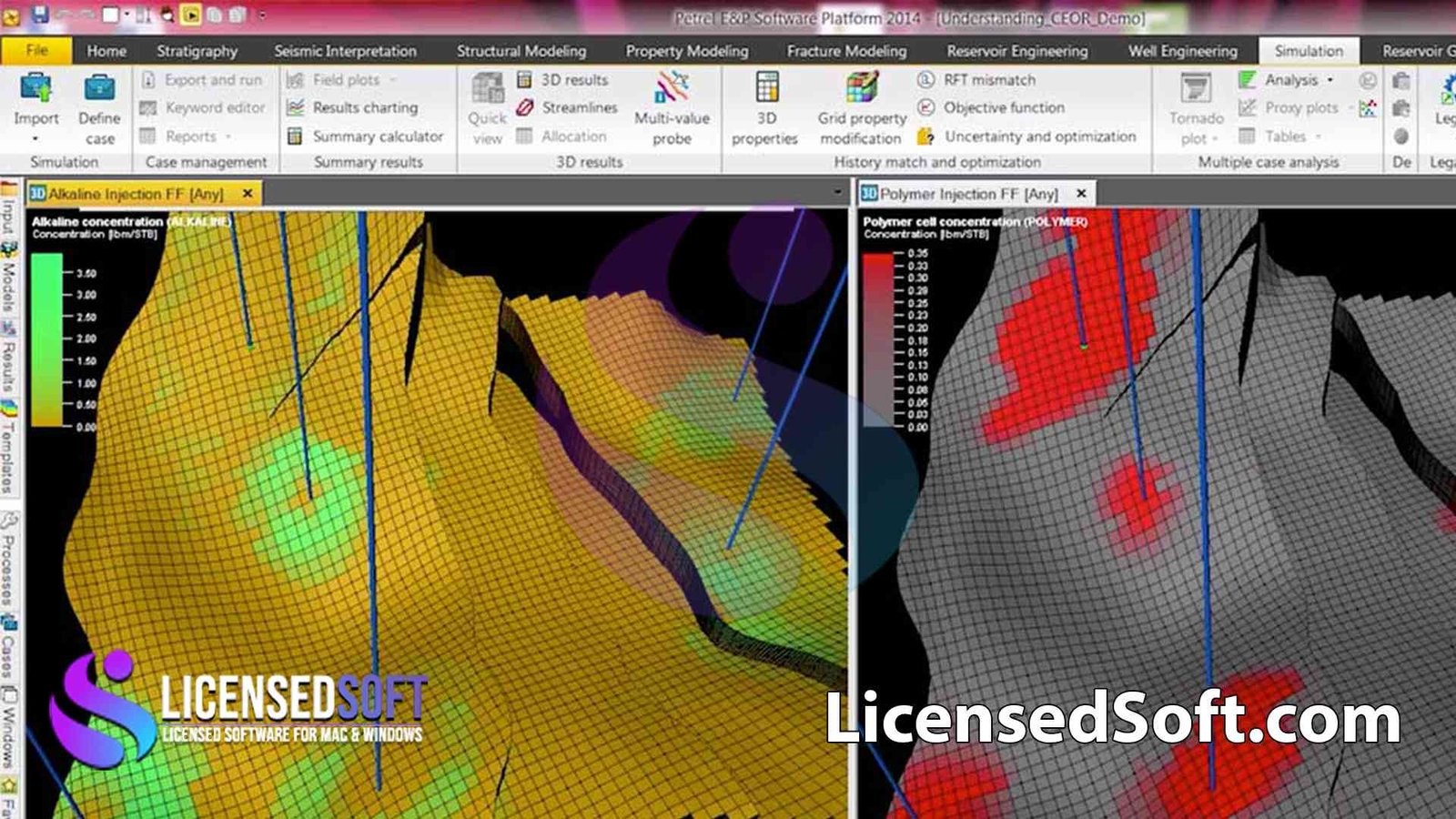Switch to the Well Engineering tab
Screen dimensions: 1456x819
click(1183, 51)
